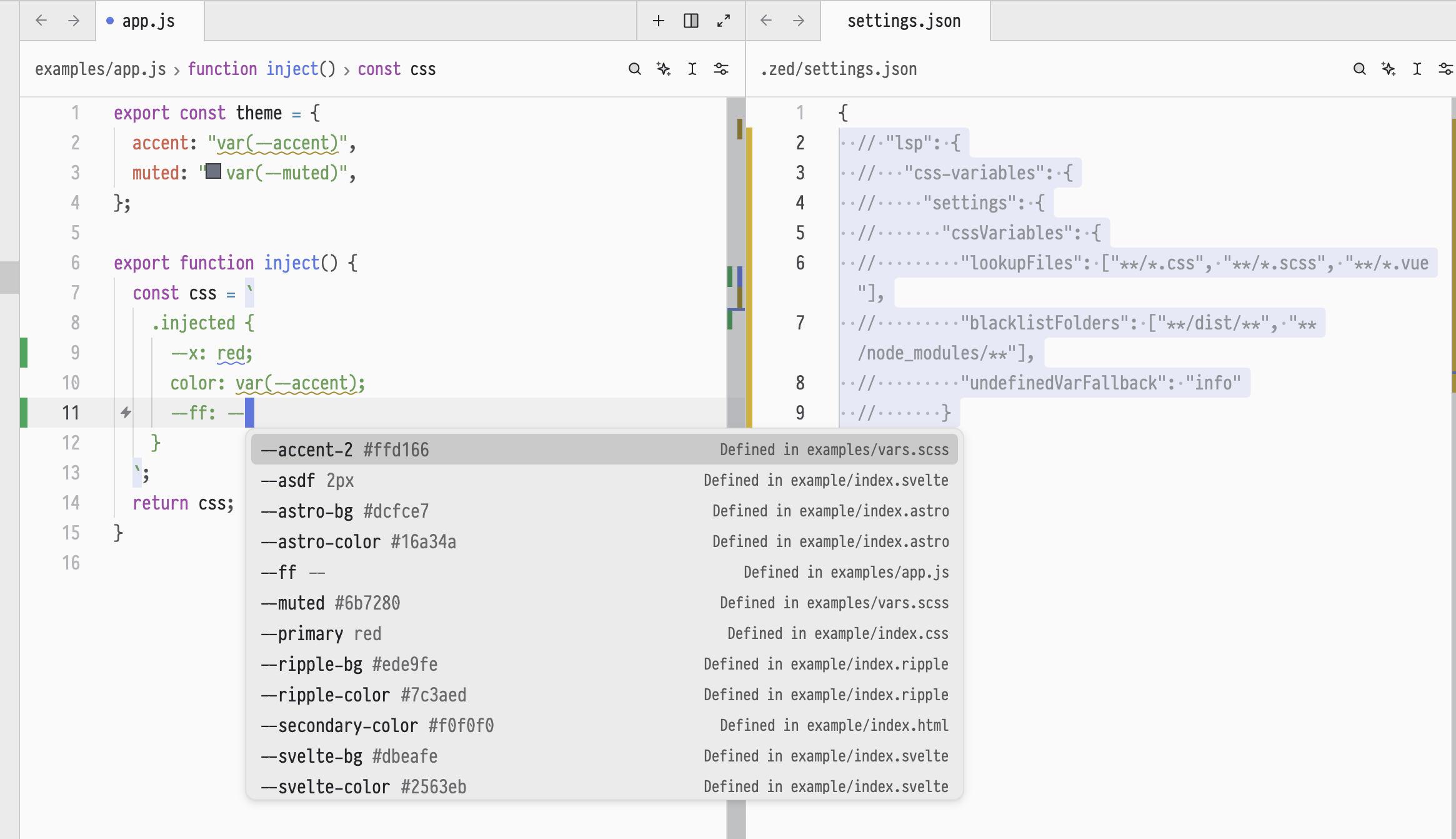The image size is (1456, 839).
Task: Toggle selections menu cursor icon in app.js
Action: pos(692,69)
